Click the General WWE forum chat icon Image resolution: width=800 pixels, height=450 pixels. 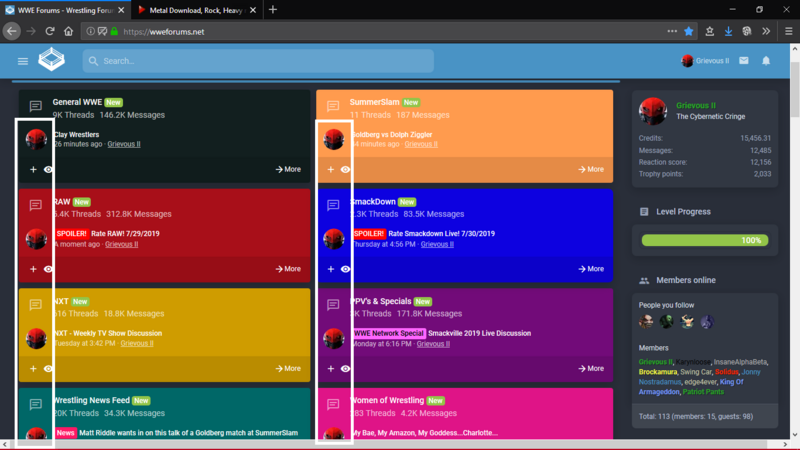[35, 106]
